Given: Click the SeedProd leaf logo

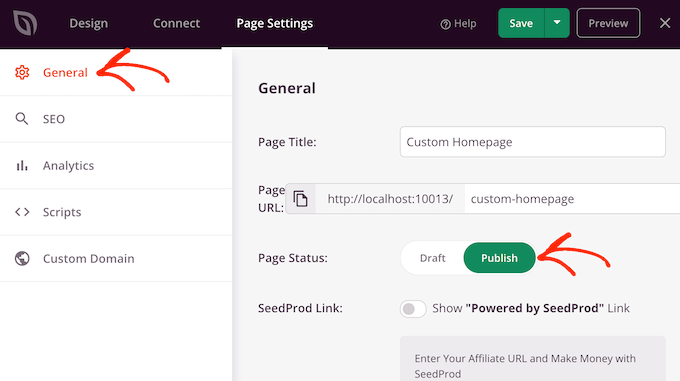Looking at the screenshot, I should click(x=25, y=23).
